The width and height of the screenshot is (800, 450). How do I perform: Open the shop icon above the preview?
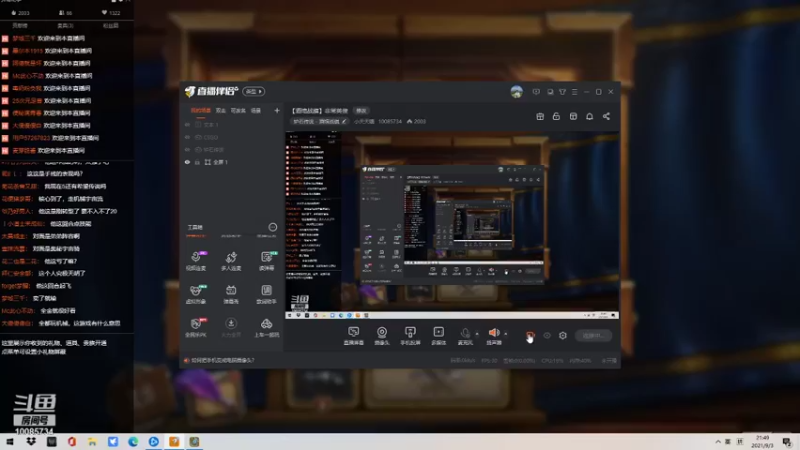(573, 116)
